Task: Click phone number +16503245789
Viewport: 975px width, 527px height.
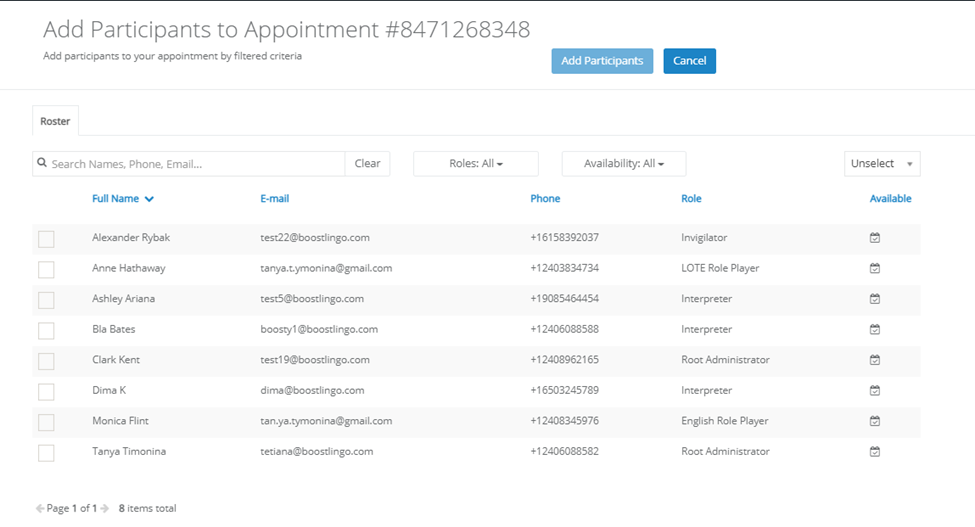Action: 564,390
